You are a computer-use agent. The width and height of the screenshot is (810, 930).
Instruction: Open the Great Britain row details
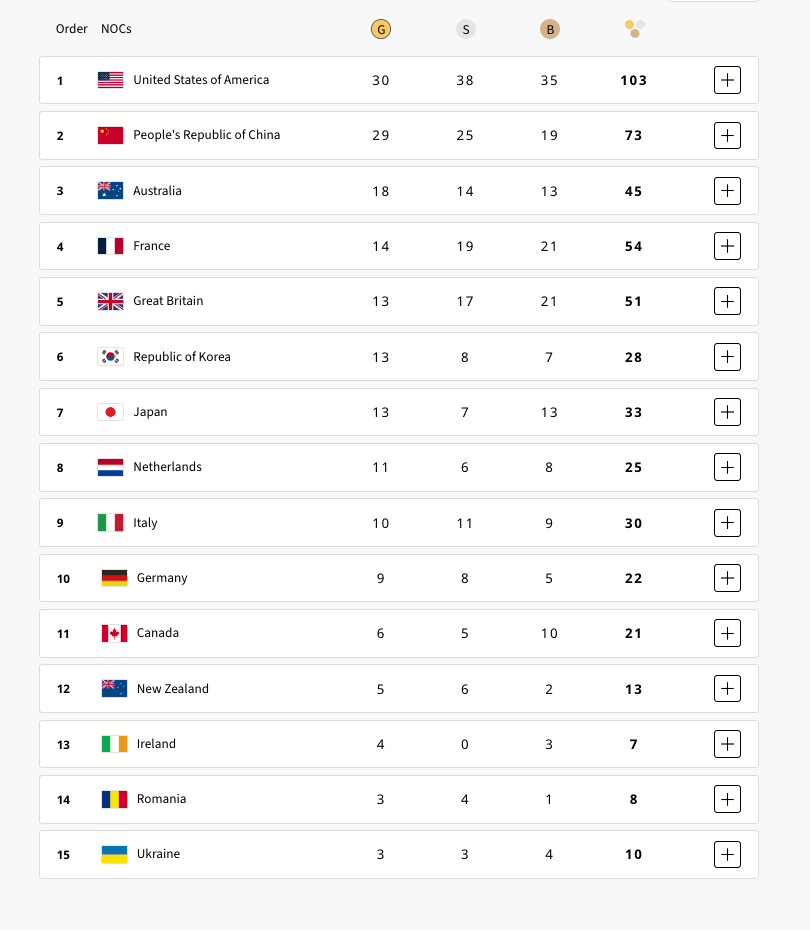[x=727, y=301]
